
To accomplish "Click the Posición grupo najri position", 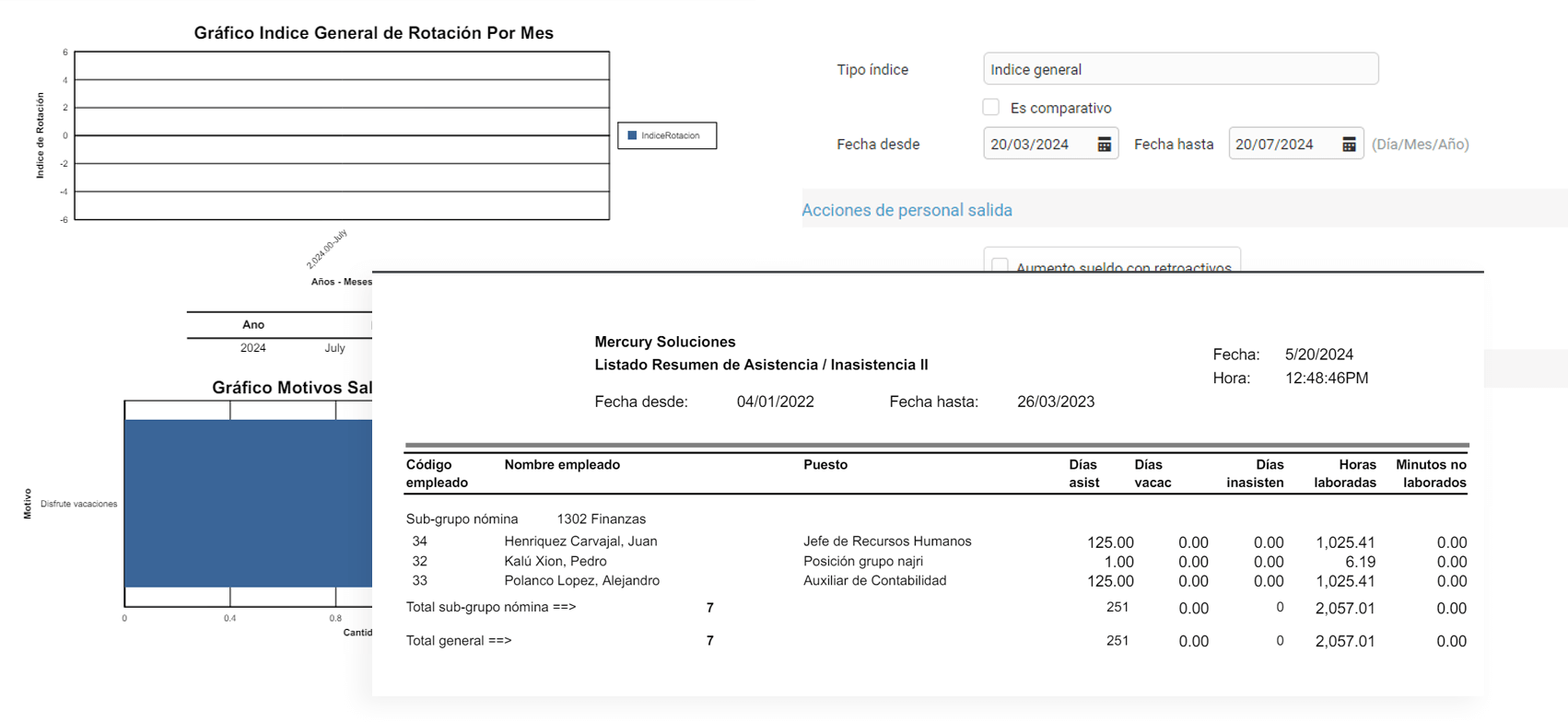I will [x=863, y=562].
